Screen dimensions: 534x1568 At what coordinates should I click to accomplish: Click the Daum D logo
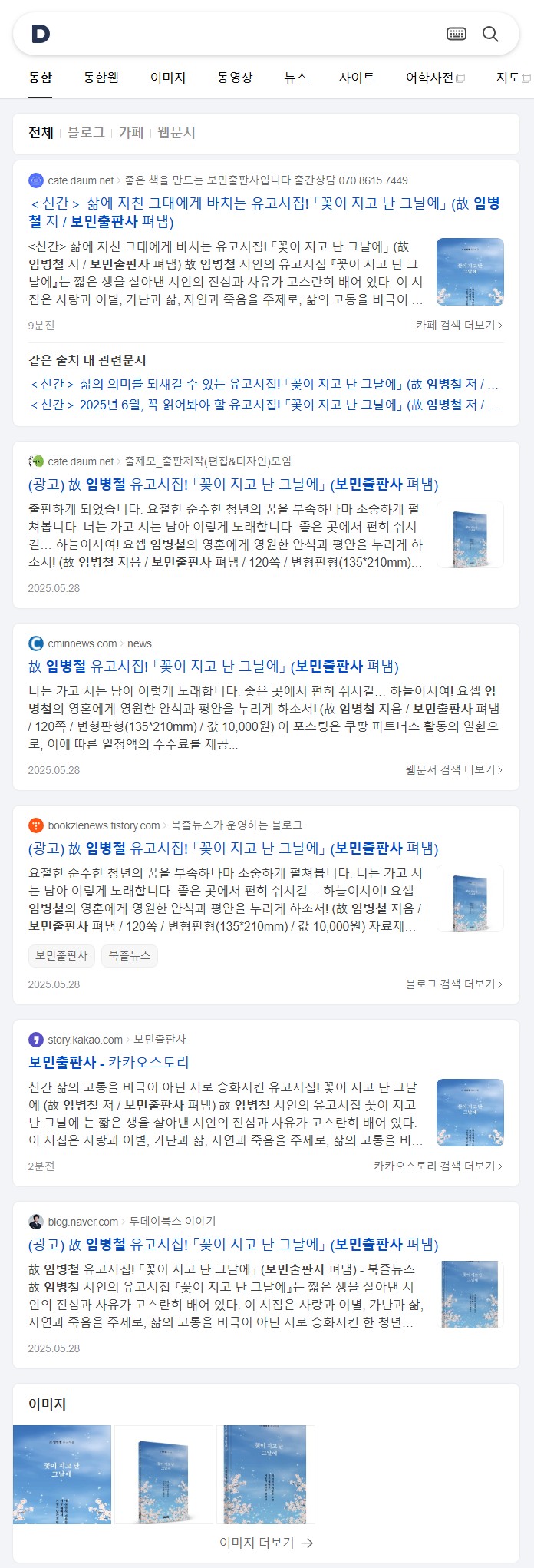pos(41,34)
